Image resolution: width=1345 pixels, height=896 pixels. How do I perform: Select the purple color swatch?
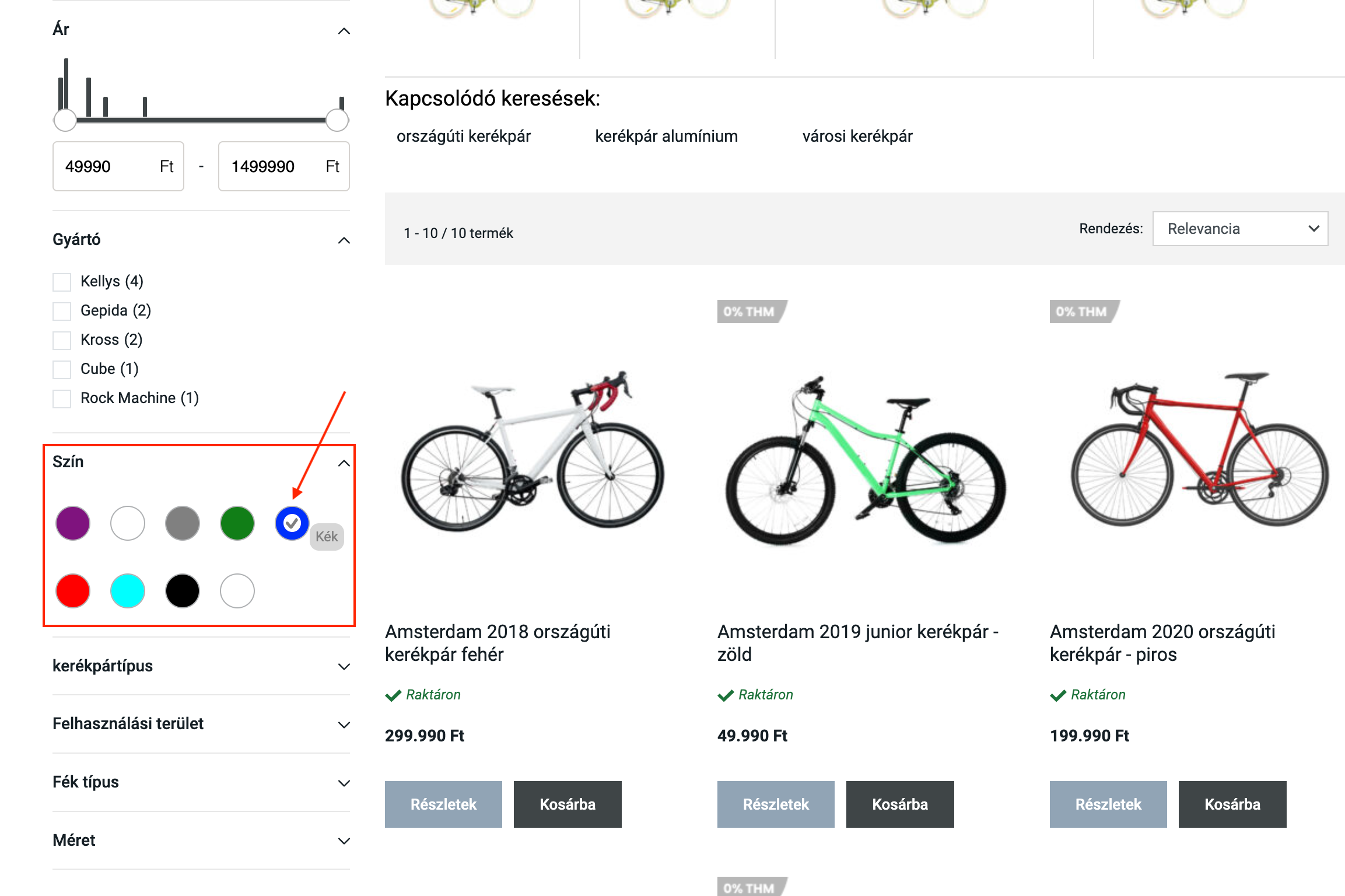(x=73, y=523)
